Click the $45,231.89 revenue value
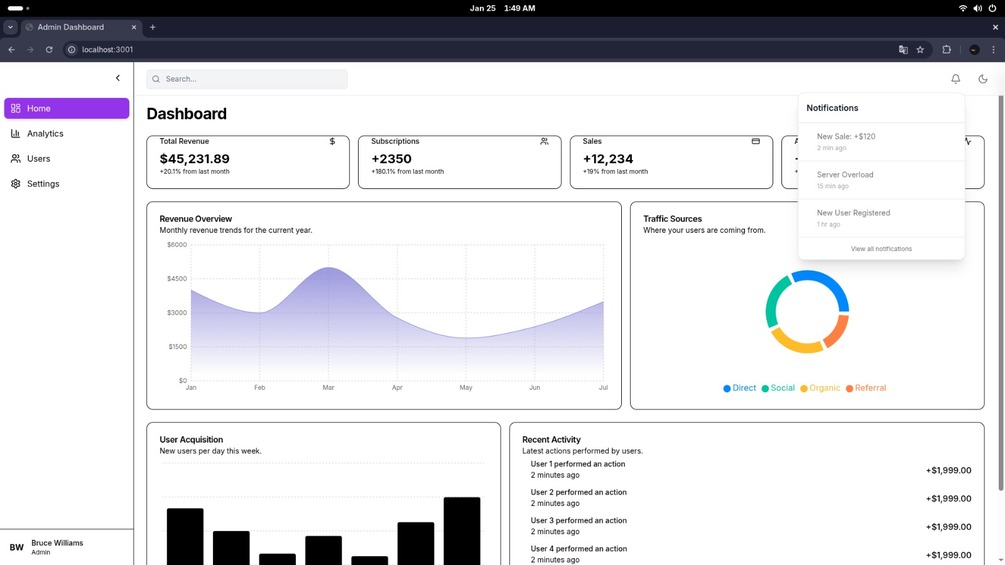Image resolution: width=1005 pixels, height=565 pixels. coord(194,159)
